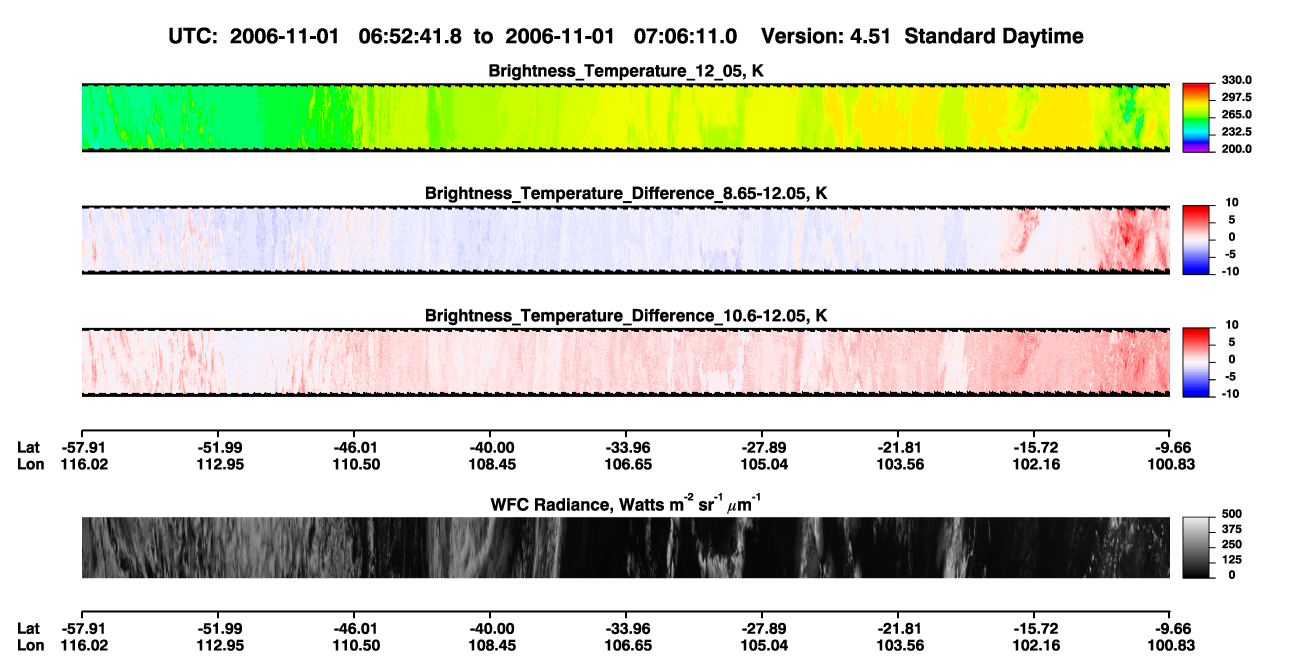
Task: Click the 125 tick on the WFC colorbar
Action: tap(1232, 559)
